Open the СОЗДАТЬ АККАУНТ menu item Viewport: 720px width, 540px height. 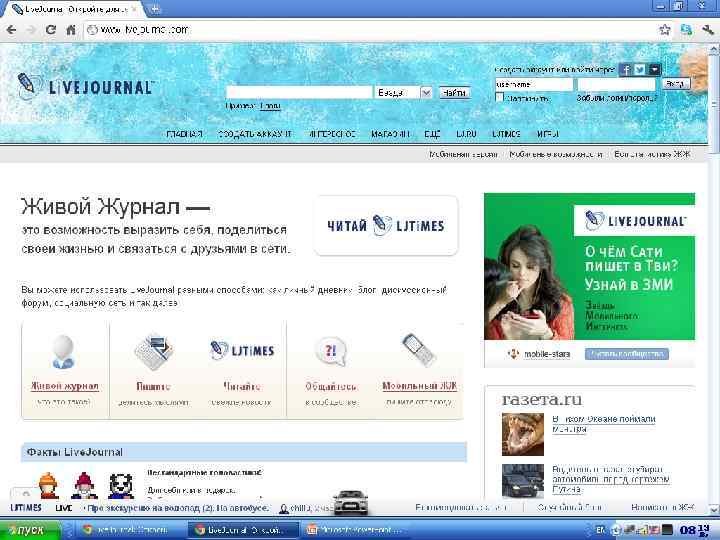[254, 134]
